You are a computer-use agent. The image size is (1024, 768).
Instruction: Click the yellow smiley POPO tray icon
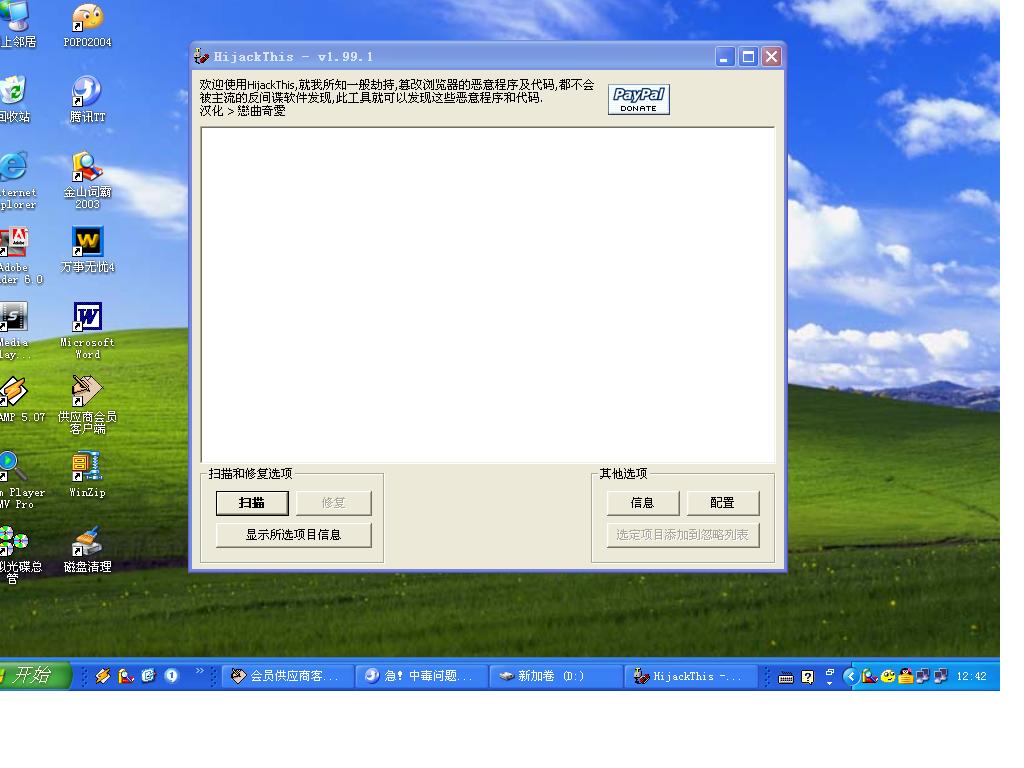point(888,677)
